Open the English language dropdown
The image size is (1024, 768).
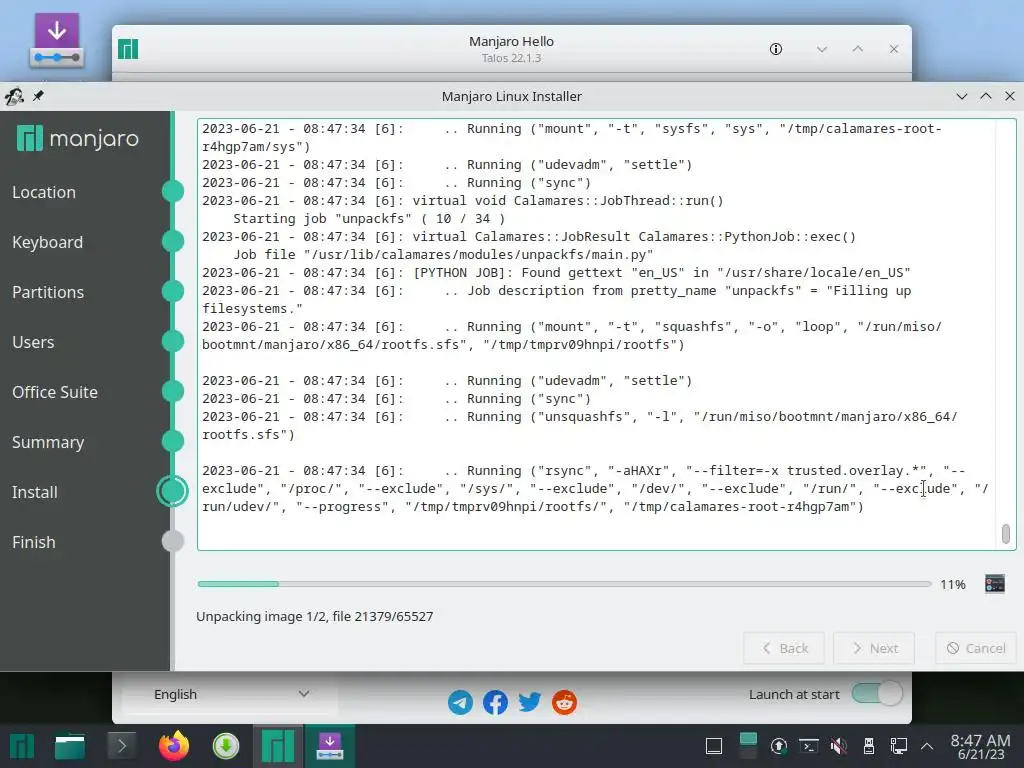click(x=230, y=694)
